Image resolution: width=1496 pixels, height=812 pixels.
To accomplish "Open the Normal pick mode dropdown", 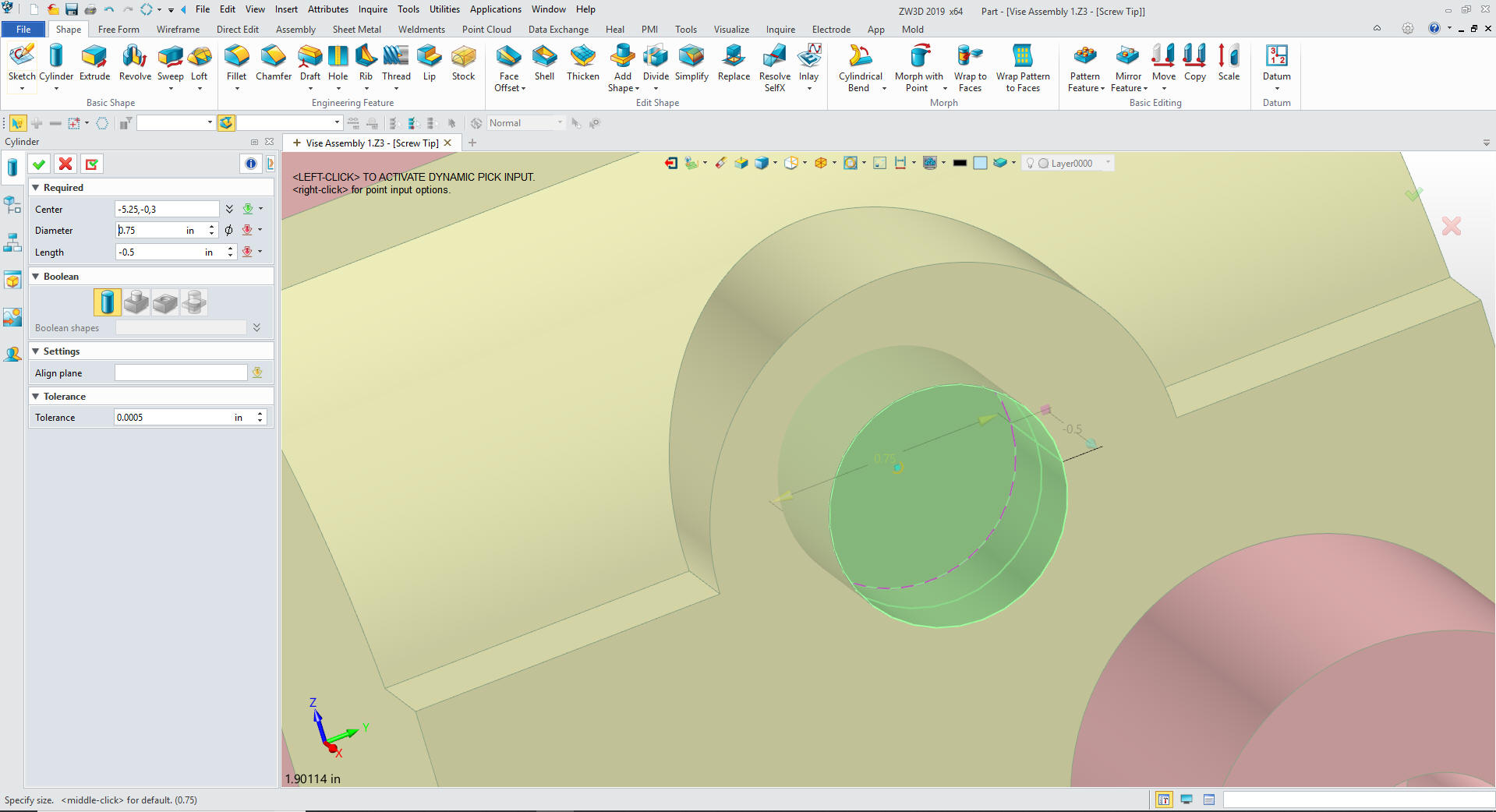I will pos(560,123).
